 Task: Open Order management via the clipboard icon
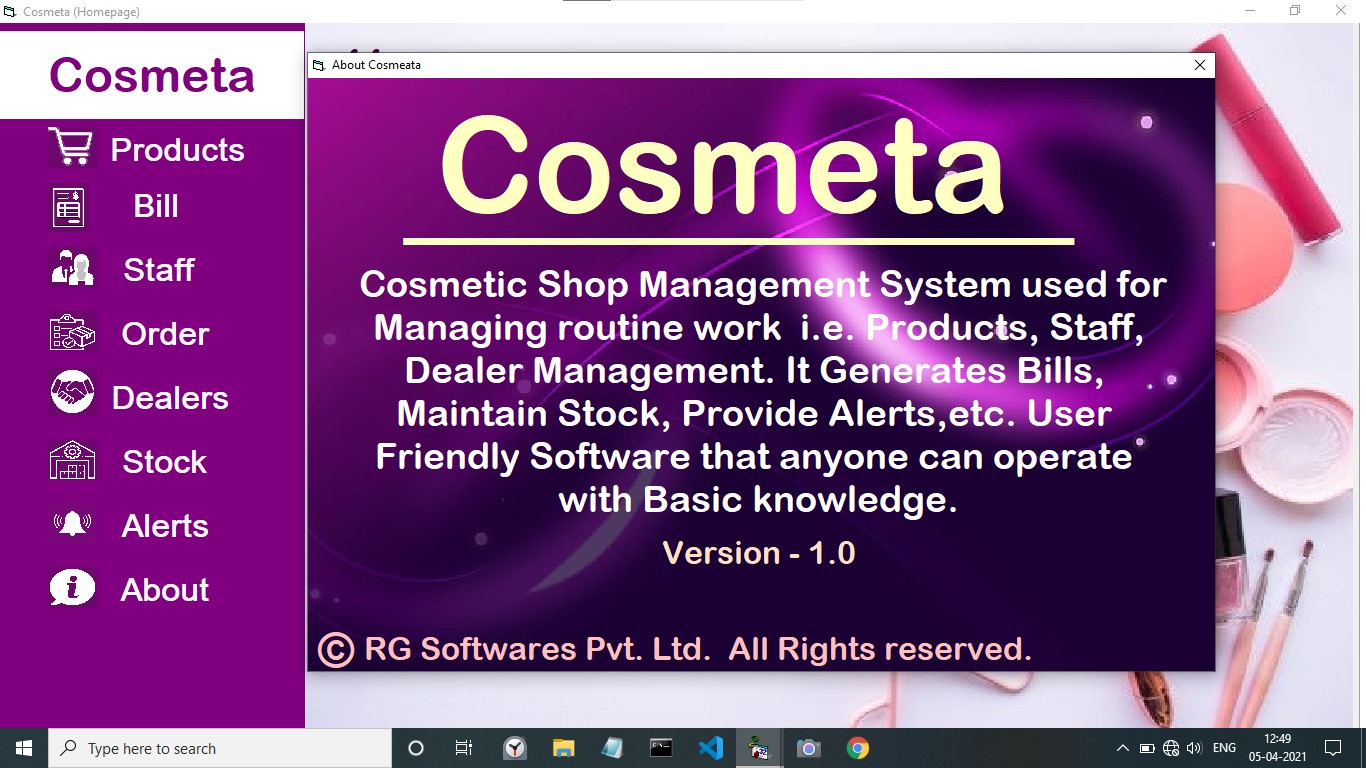pyautogui.click(x=70, y=332)
